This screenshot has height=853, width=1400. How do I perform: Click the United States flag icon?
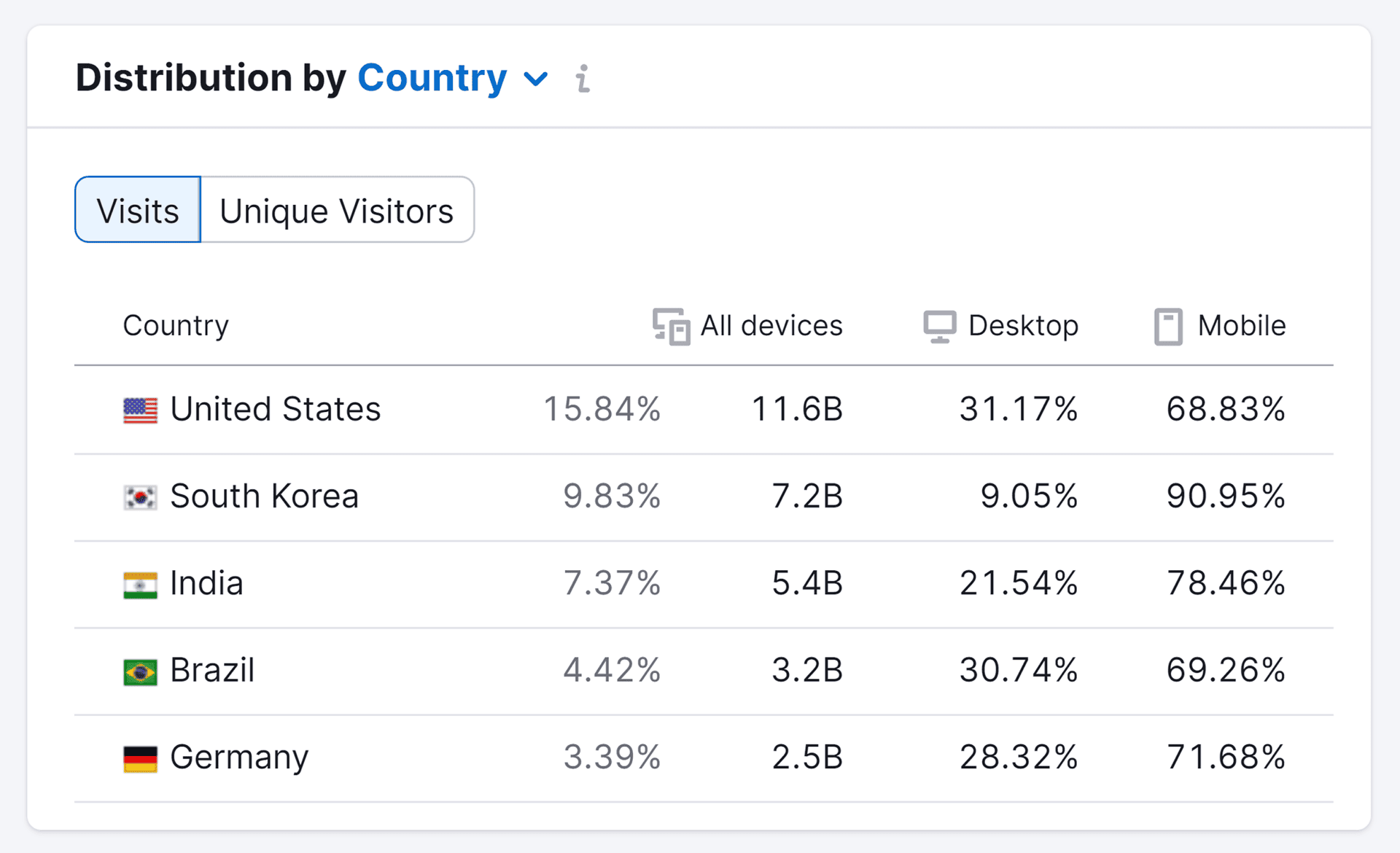pos(140,410)
